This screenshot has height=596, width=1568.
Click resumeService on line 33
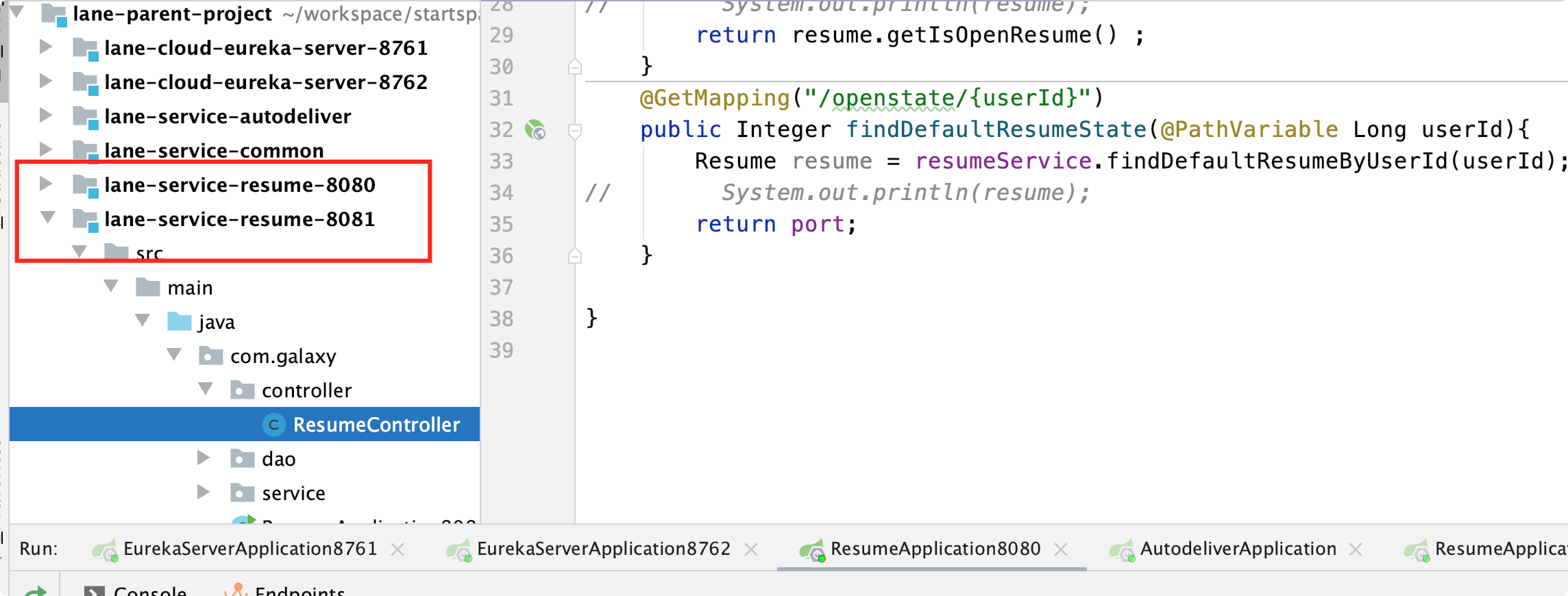tap(1003, 160)
